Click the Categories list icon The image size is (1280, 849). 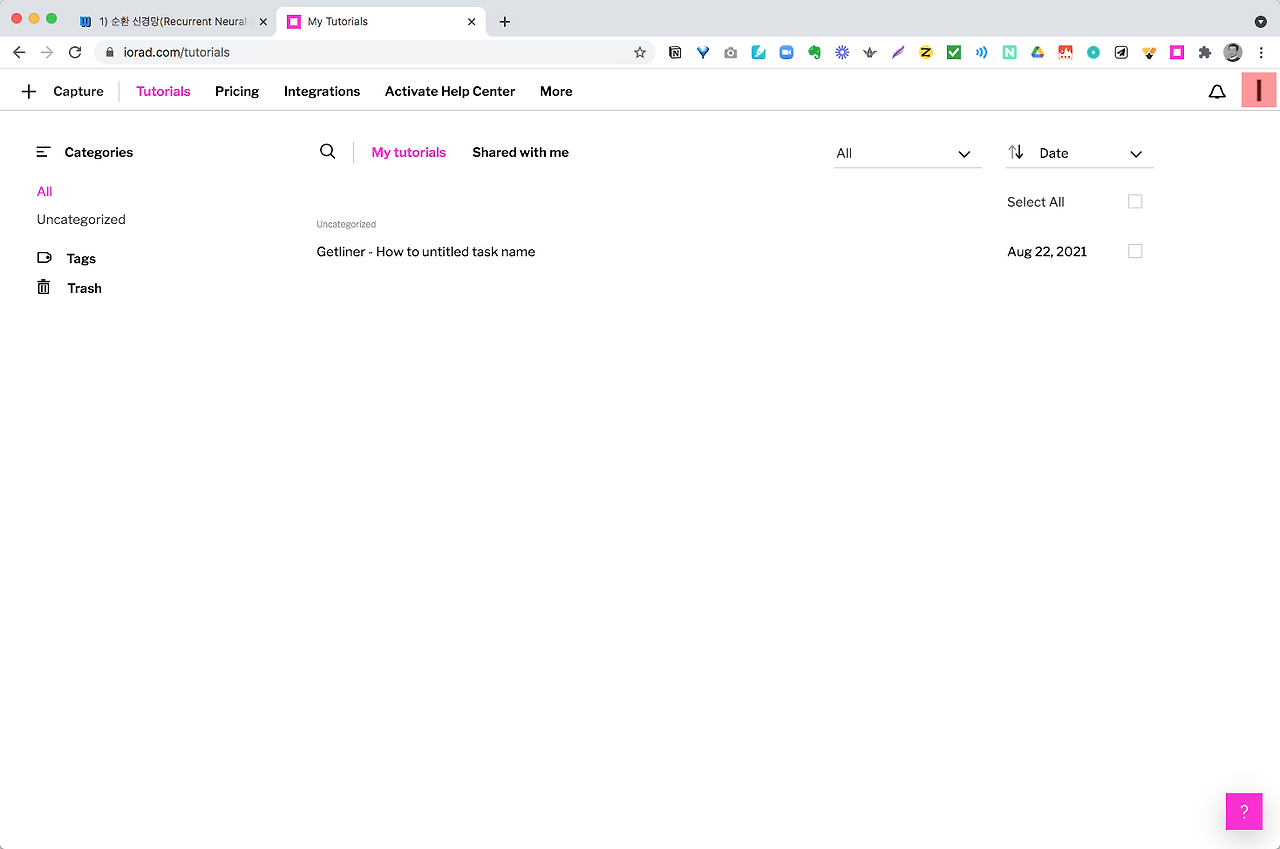pyautogui.click(x=43, y=152)
